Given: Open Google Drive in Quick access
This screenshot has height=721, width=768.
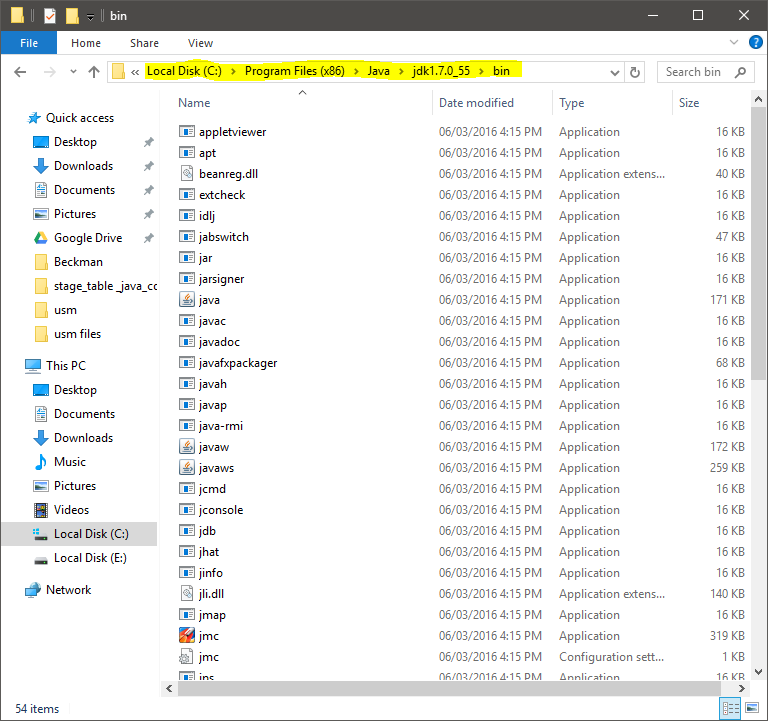Looking at the screenshot, I should click(x=88, y=238).
